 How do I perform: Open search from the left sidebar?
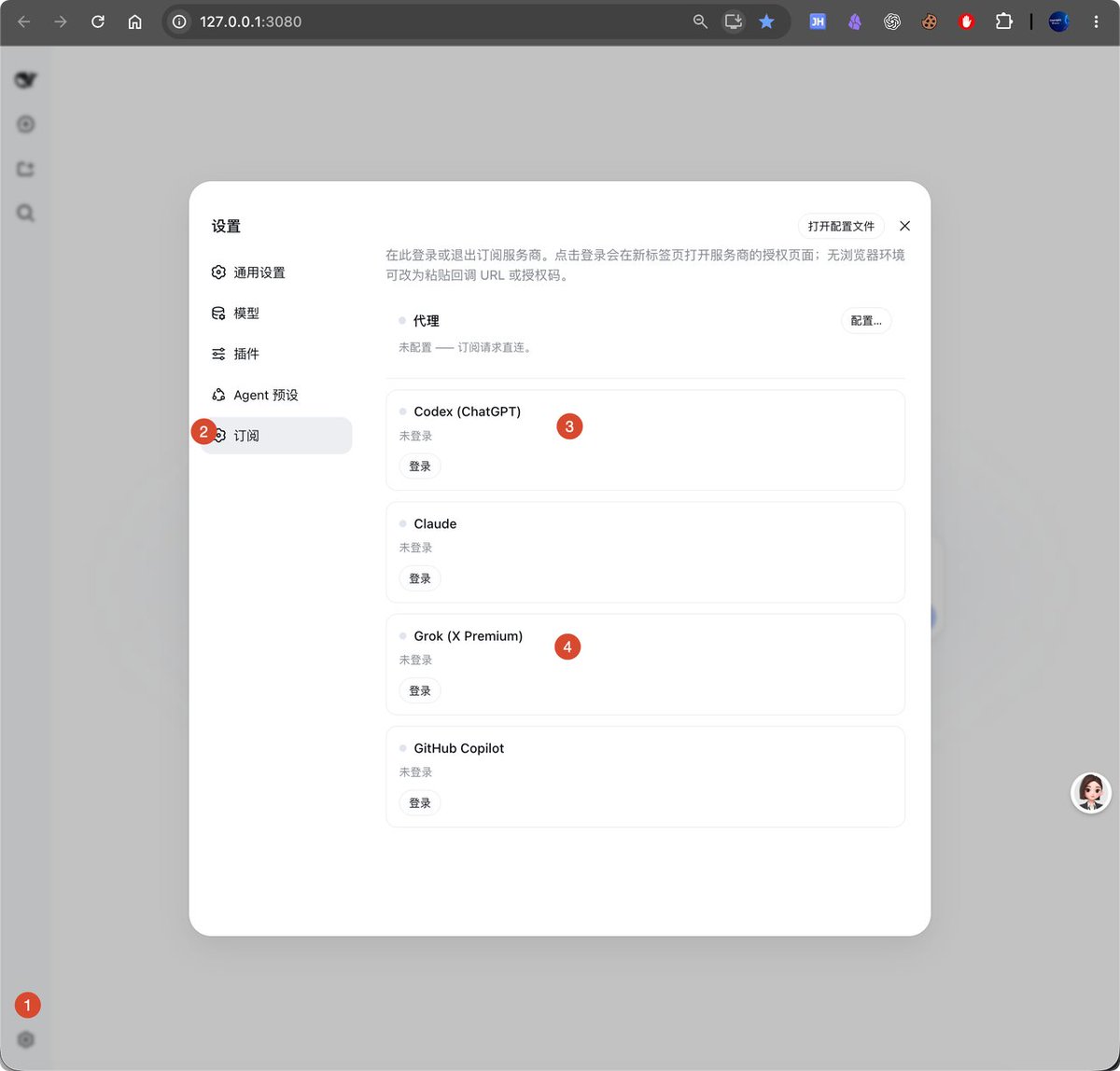point(26,214)
